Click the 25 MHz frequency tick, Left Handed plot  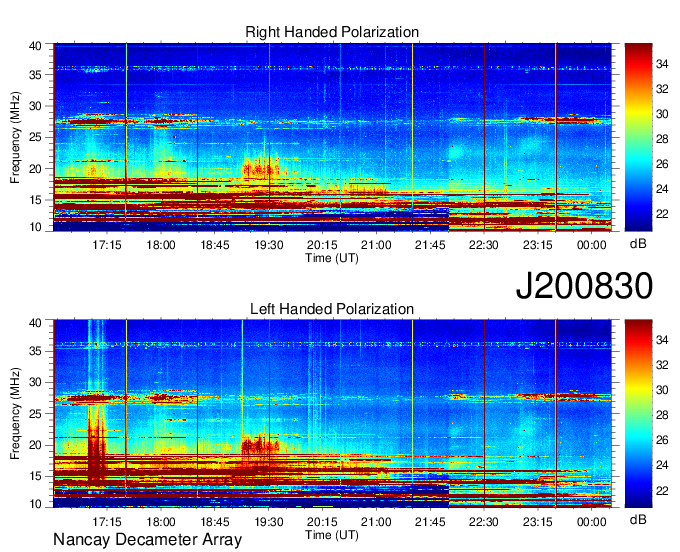(x=36, y=414)
